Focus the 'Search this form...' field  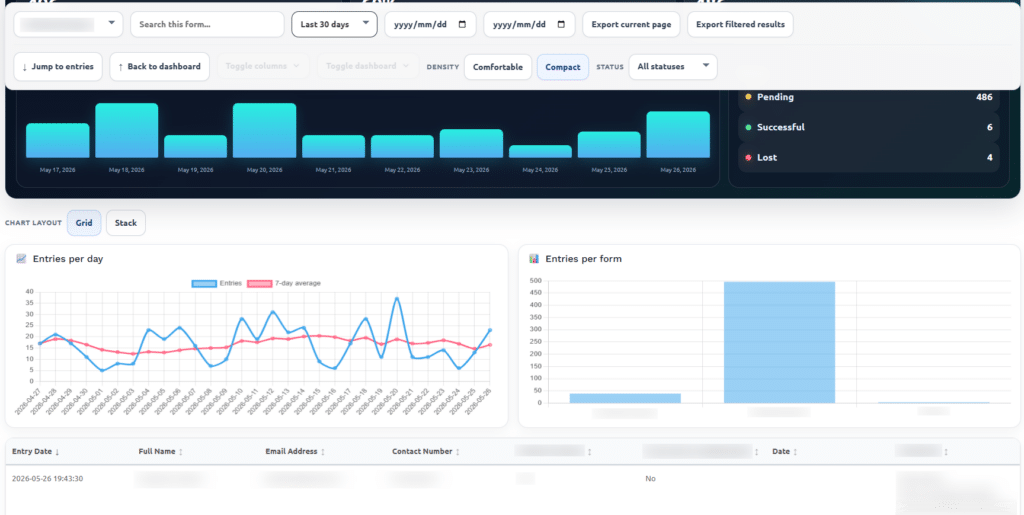207,24
